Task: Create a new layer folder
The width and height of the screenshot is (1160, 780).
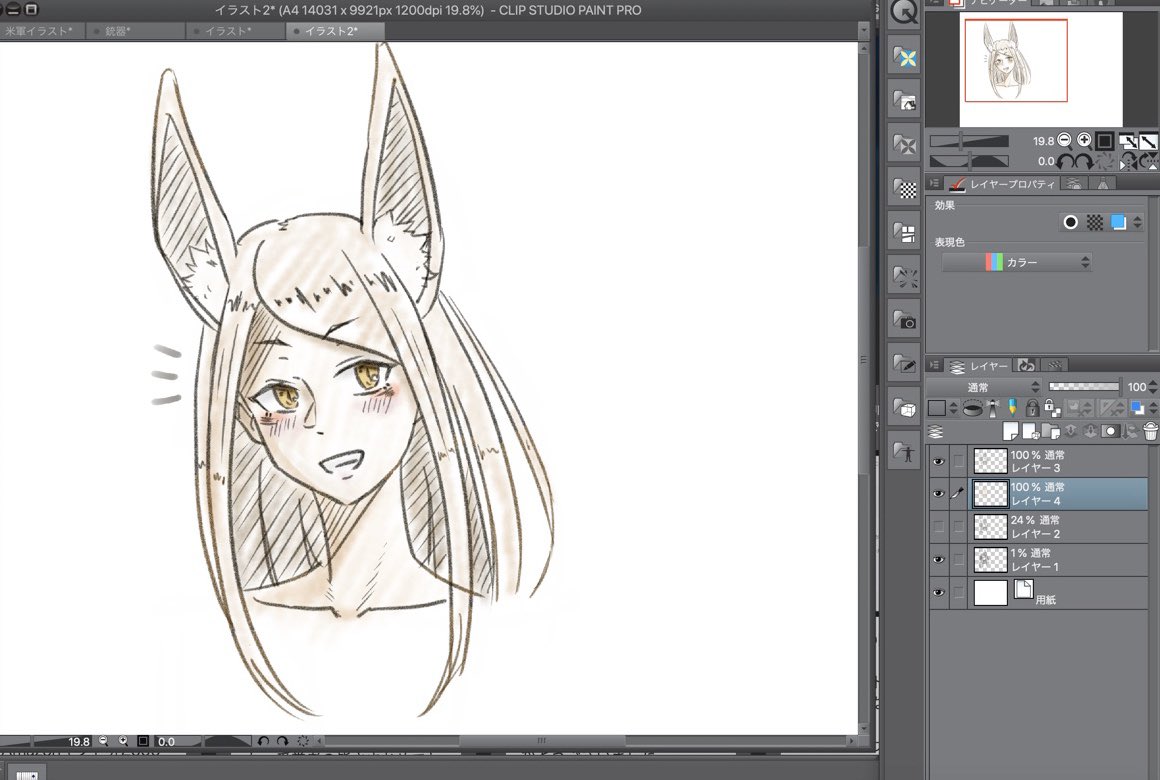Action: (x=1050, y=431)
